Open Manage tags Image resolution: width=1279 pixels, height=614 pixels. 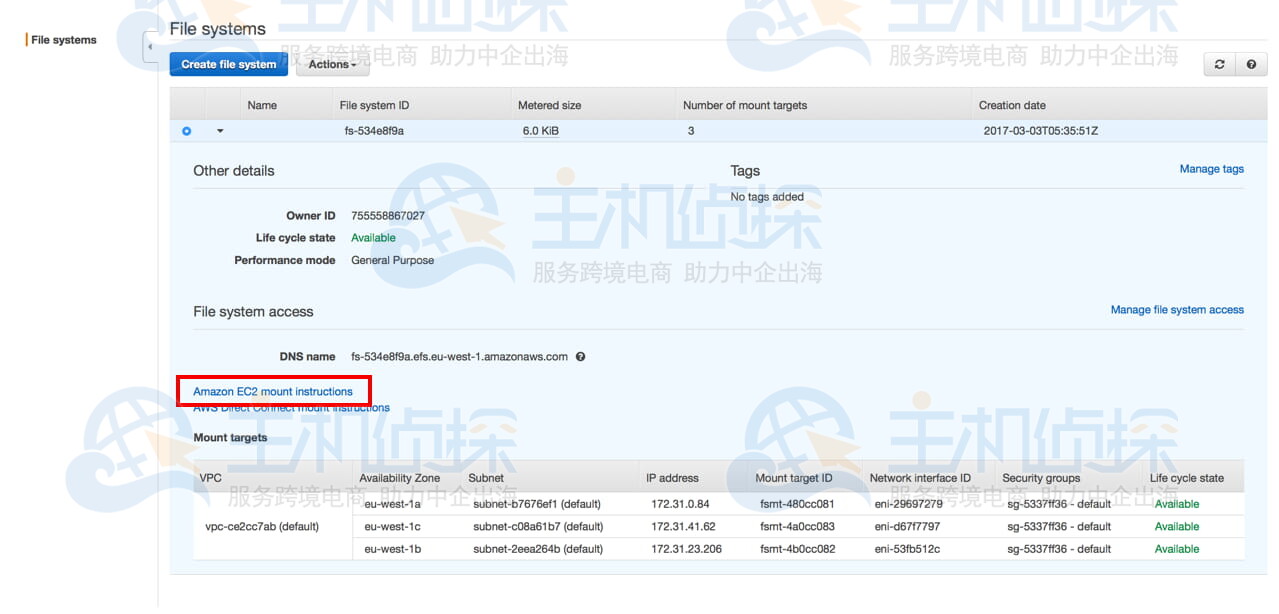[x=1211, y=168]
